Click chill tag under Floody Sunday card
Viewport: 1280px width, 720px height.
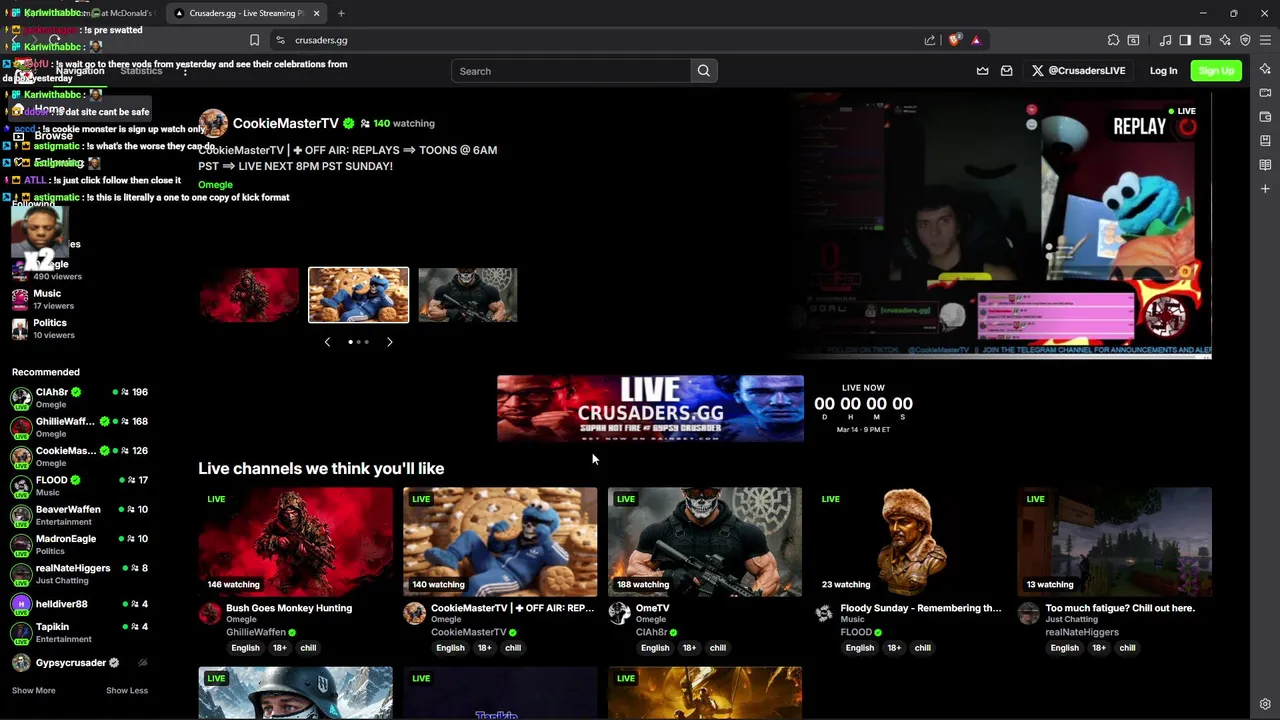(922, 648)
